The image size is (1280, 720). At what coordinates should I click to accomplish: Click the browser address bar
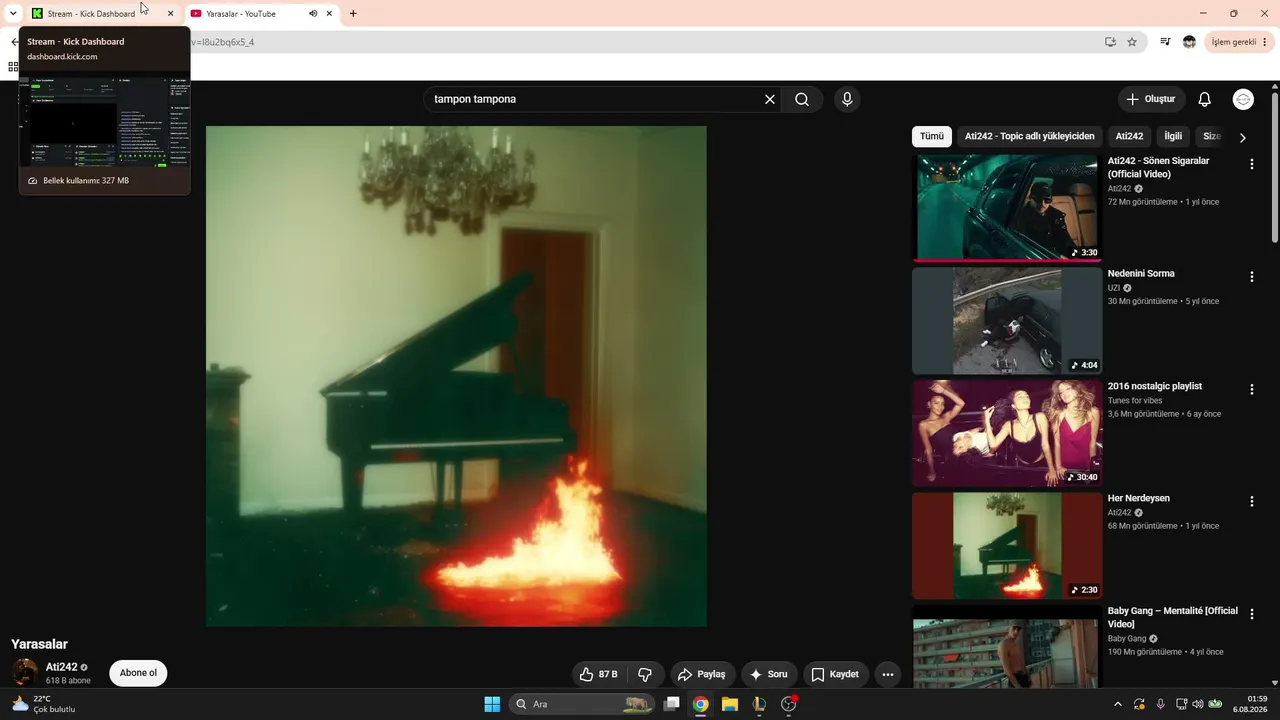tap(640, 42)
